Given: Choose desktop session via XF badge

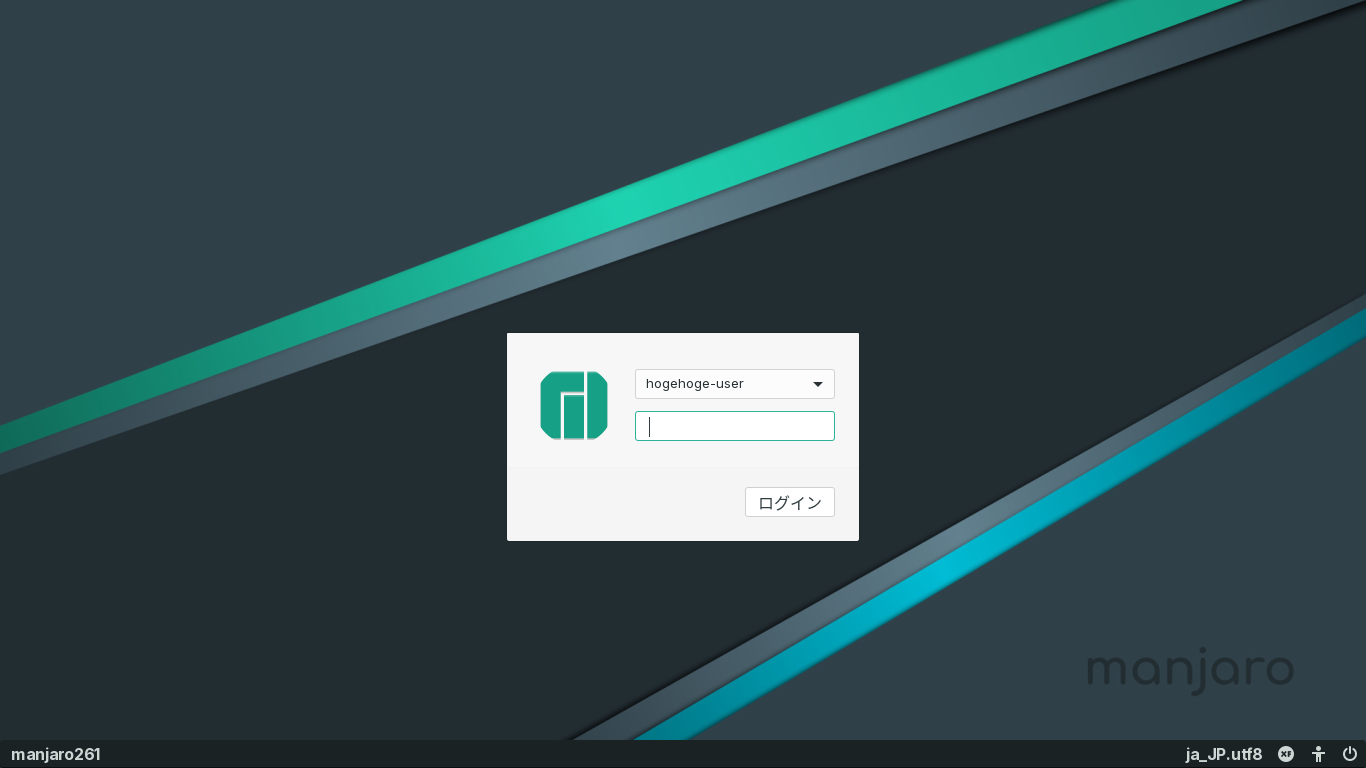Looking at the screenshot, I should coord(1286,754).
